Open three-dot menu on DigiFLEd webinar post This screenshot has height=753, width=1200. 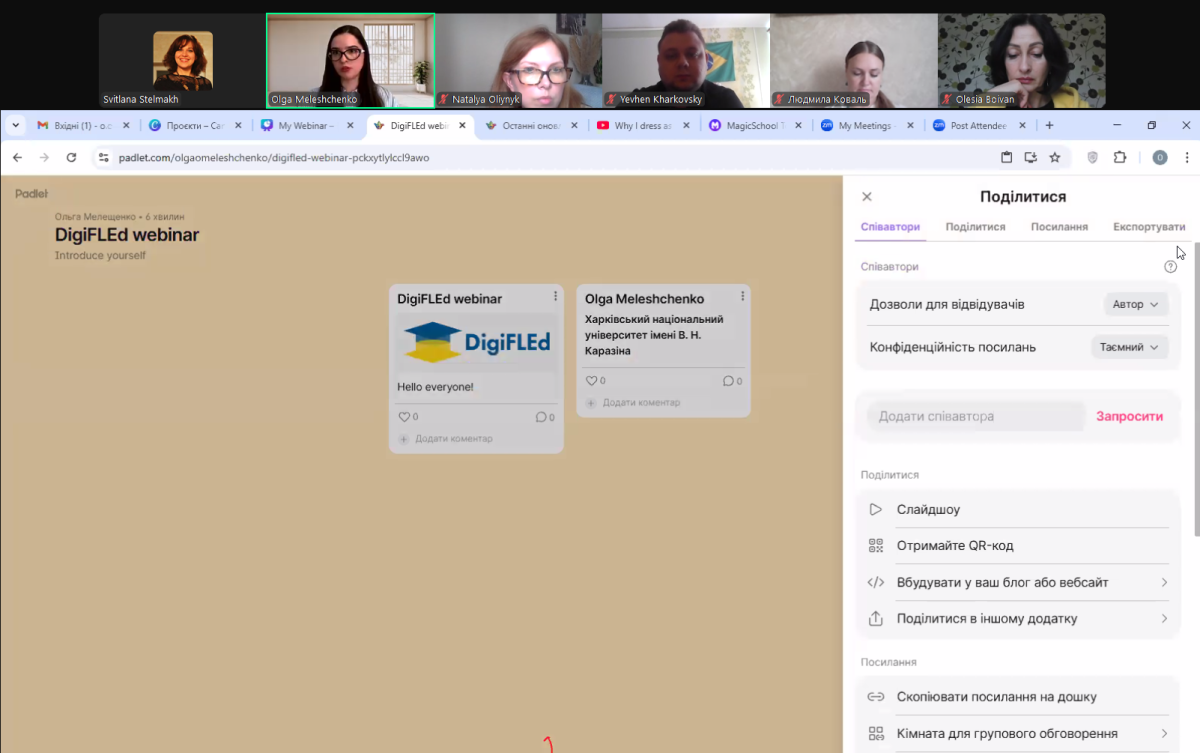555,297
